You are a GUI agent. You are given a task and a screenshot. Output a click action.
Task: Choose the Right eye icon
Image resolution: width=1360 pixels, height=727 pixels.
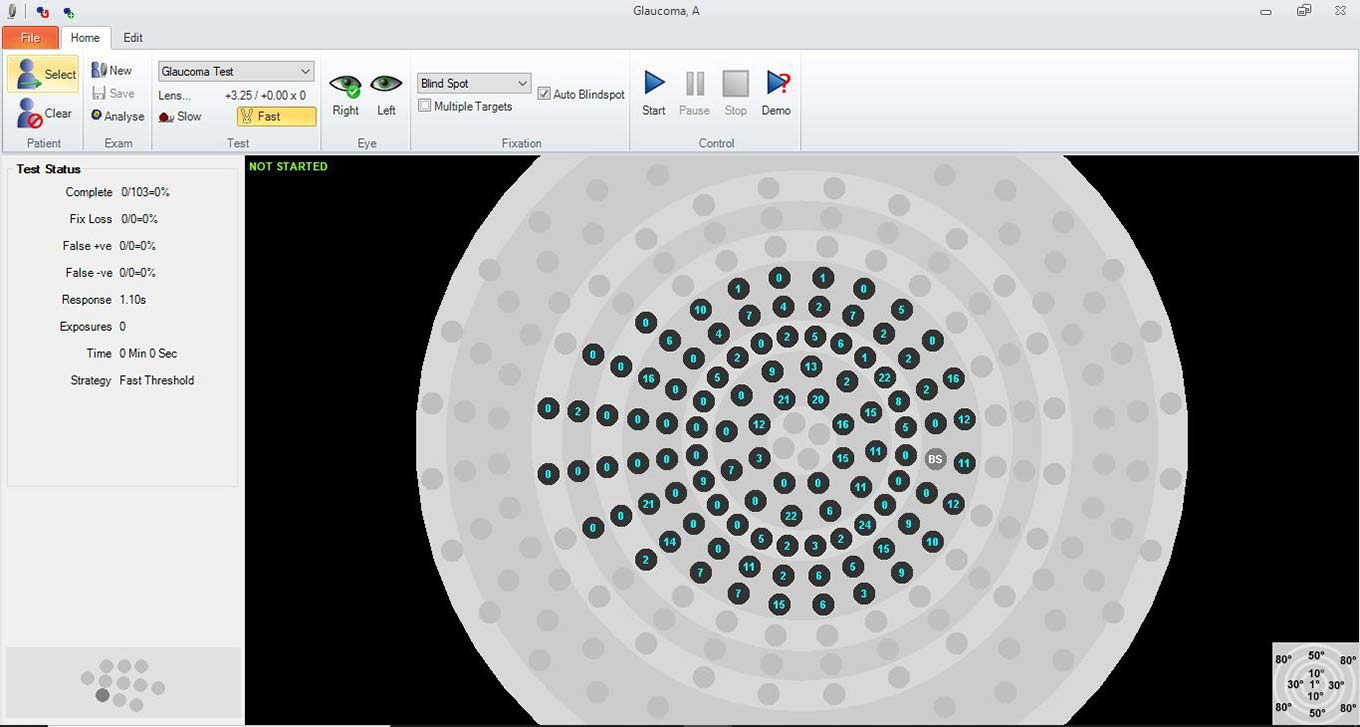tap(345, 87)
